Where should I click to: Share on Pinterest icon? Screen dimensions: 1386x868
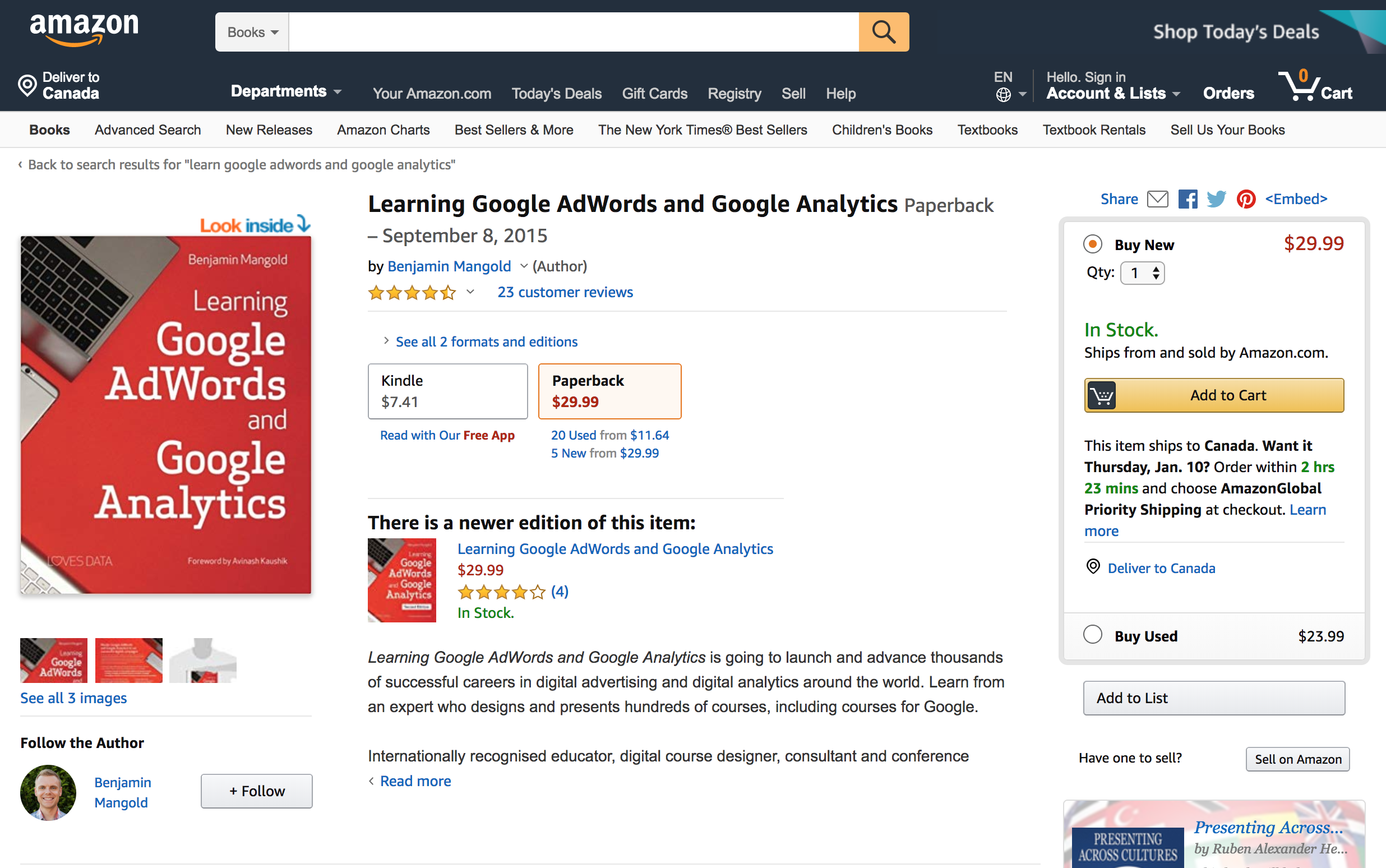tap(1245, 199)
